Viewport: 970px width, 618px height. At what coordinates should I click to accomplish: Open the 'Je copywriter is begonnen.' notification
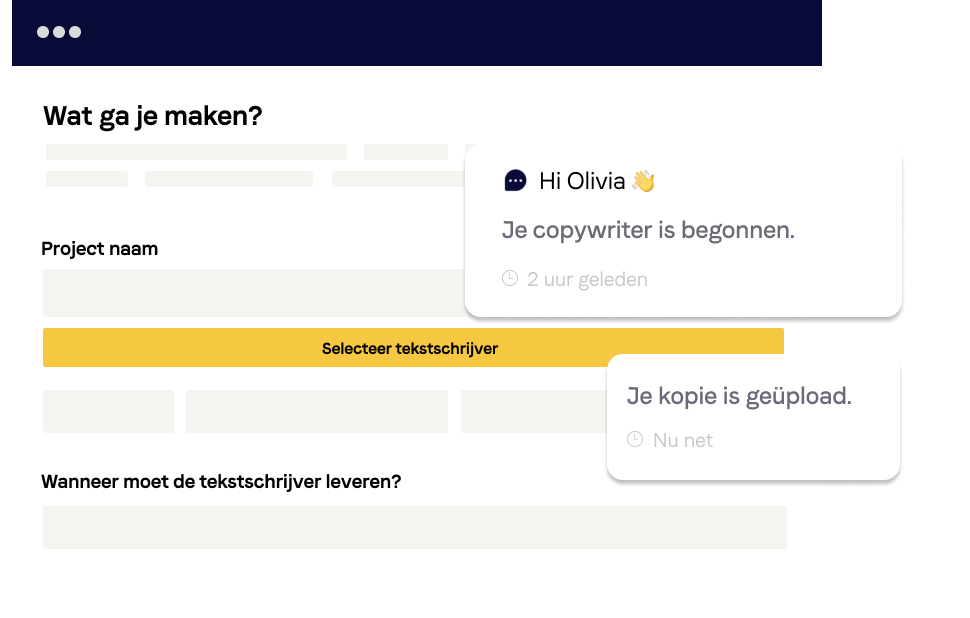pos(648,231)
